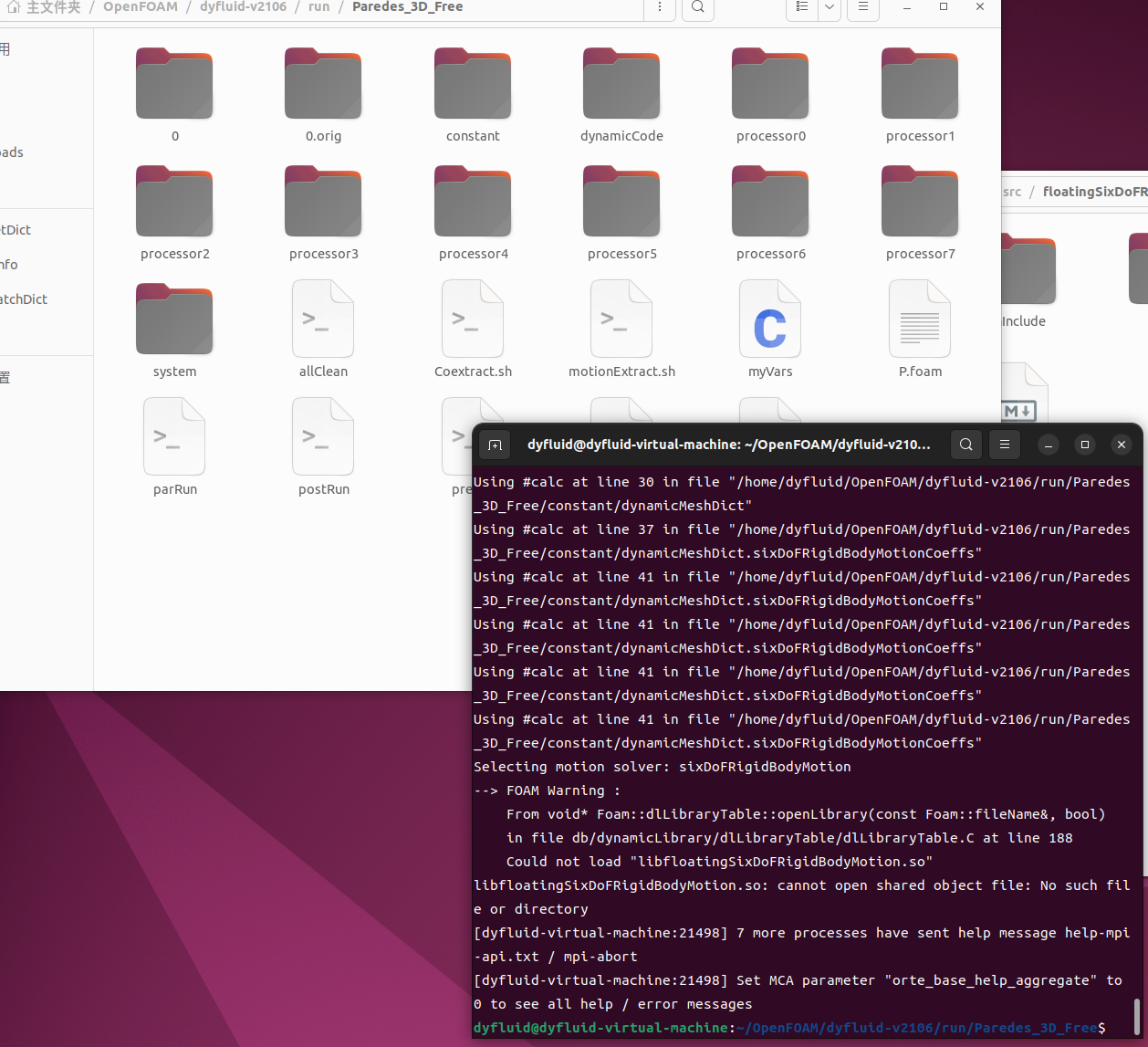Viewport: 1148px width, 1047px height.
Task: Open the path bar three-dot menu
Action: pyautogui.click(x=660, y=7)
